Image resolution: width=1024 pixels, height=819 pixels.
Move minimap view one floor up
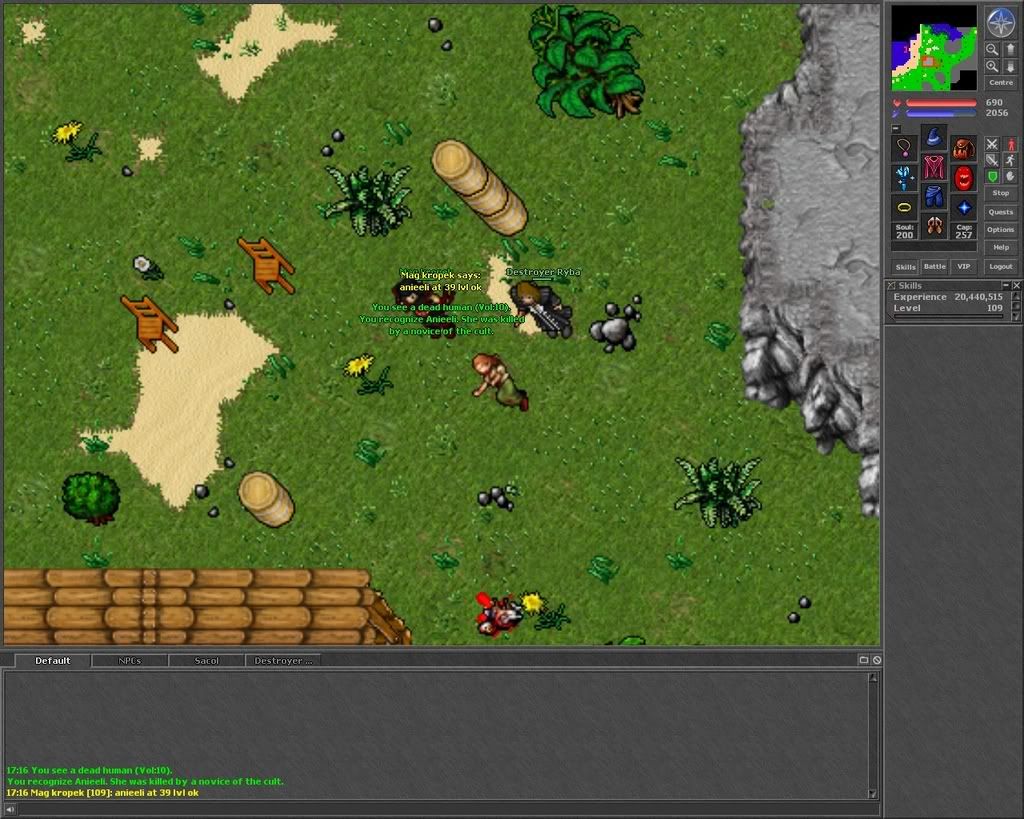pos(1010,49)
